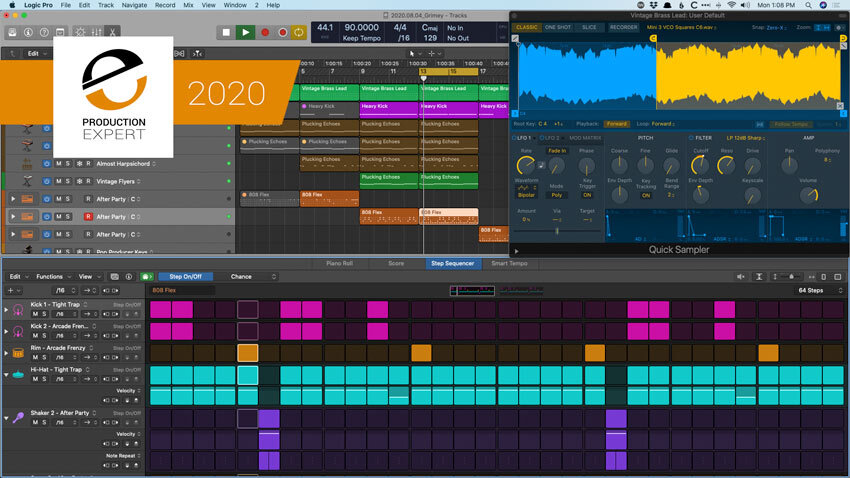Toggle the red Record-enable on selected After Party track
The image size is (850, 478).
click(88, 217)
